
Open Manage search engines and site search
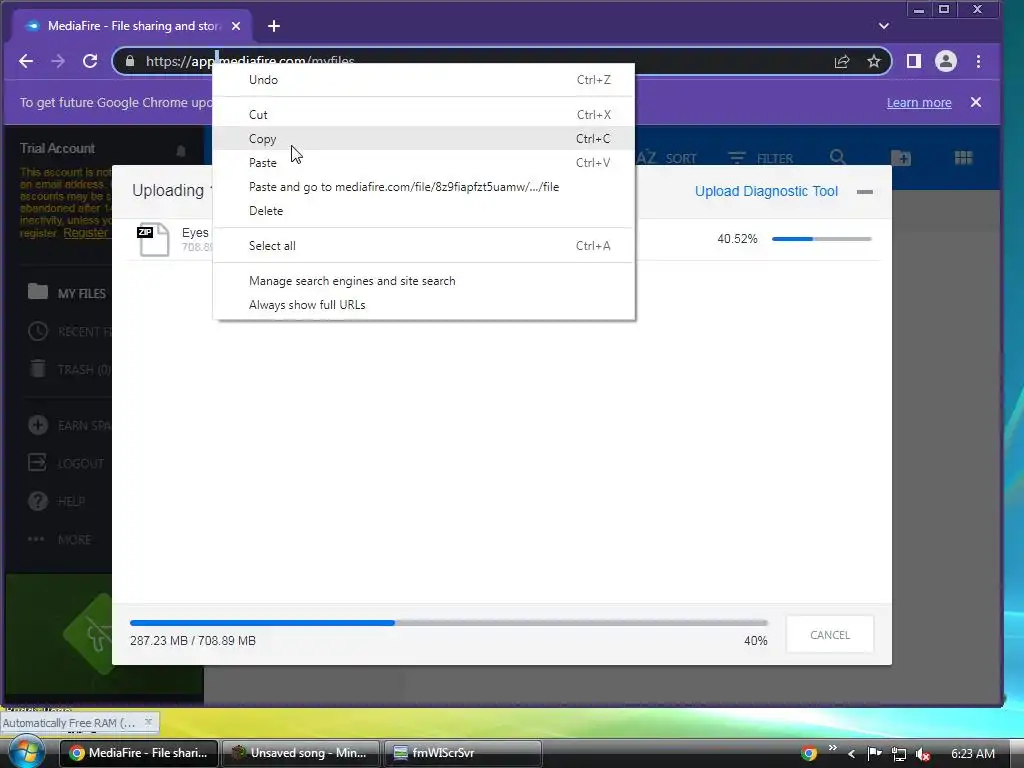(424, 281)
